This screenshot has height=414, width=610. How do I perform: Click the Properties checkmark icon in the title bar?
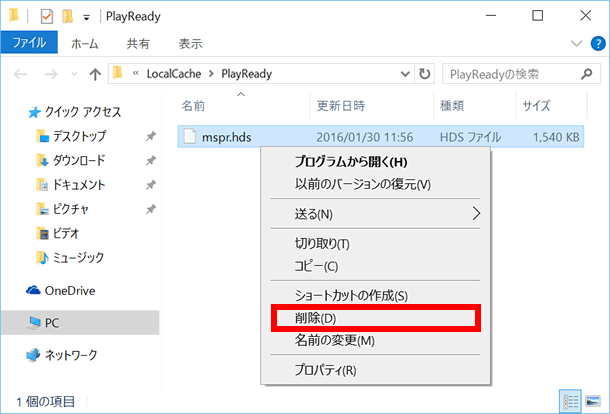(47, 16)
